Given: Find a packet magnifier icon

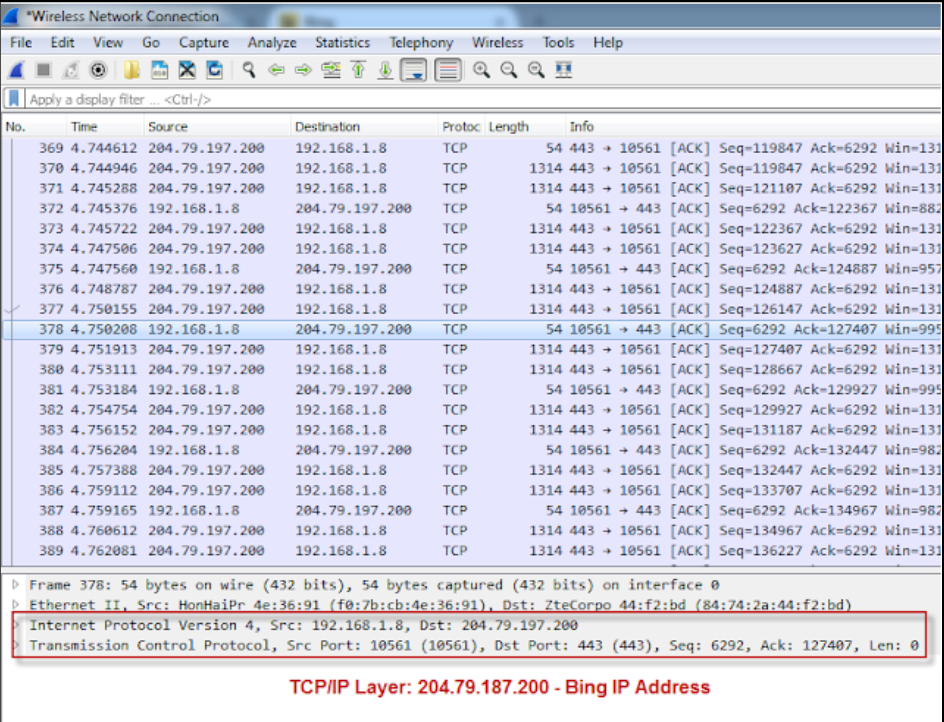Looking at the screenshot, I should tap(249, 70).
